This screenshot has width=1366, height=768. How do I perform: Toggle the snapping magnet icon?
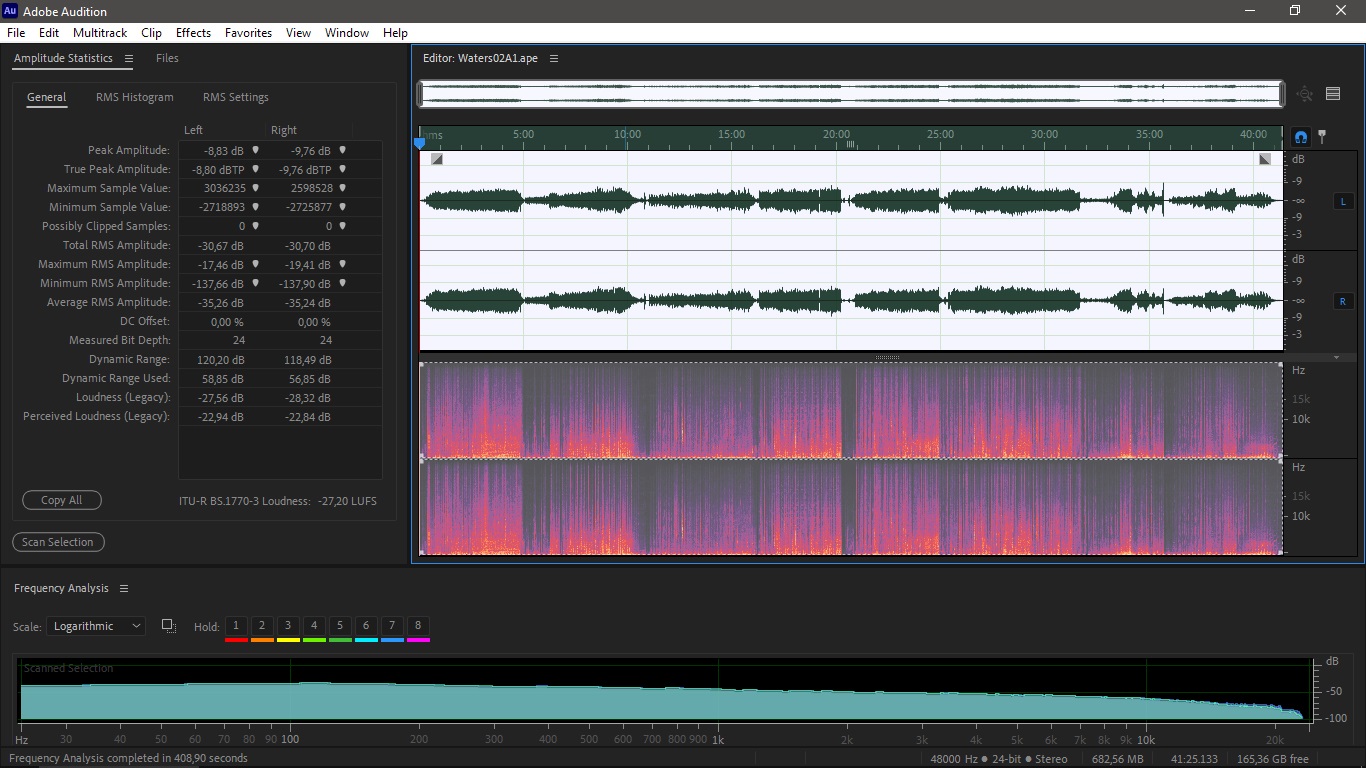click(x=1301, y=137)
